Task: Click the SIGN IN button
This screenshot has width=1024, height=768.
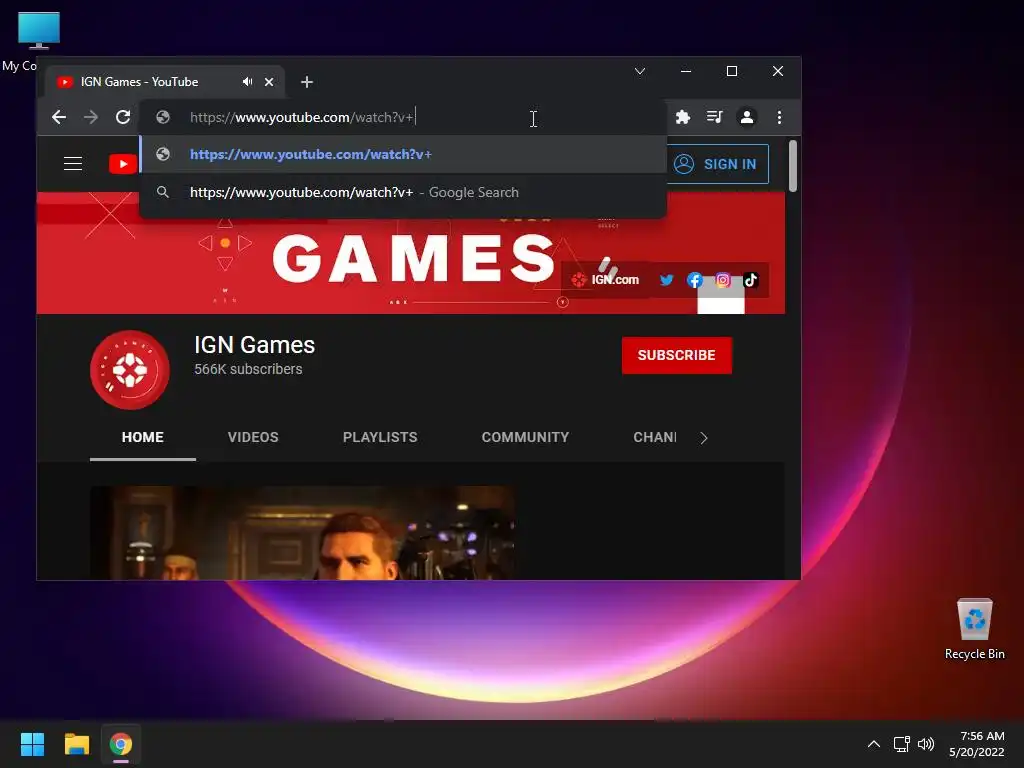Action: [x=716, y=164]
